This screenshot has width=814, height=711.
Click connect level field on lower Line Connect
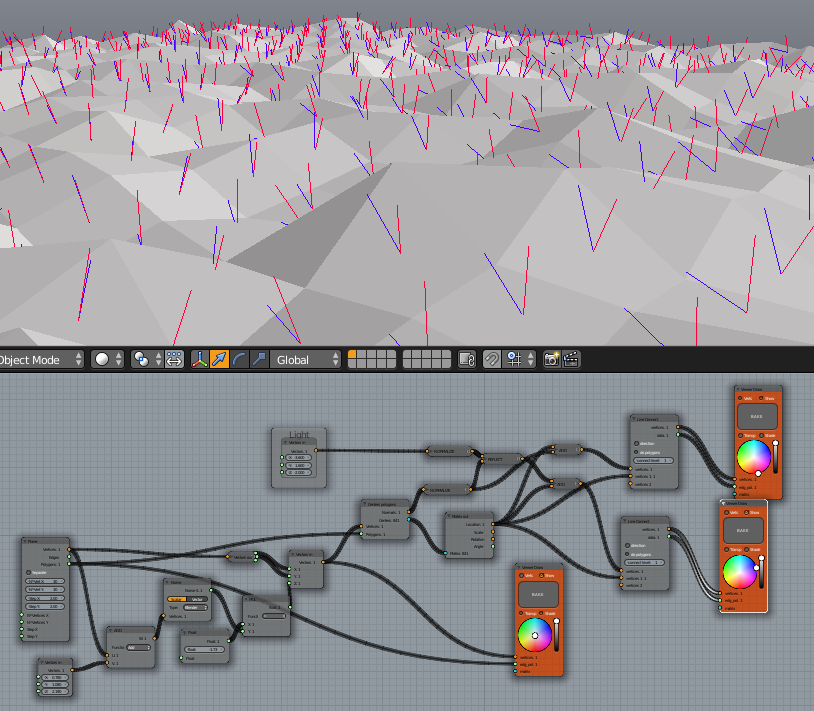[644, 563]
